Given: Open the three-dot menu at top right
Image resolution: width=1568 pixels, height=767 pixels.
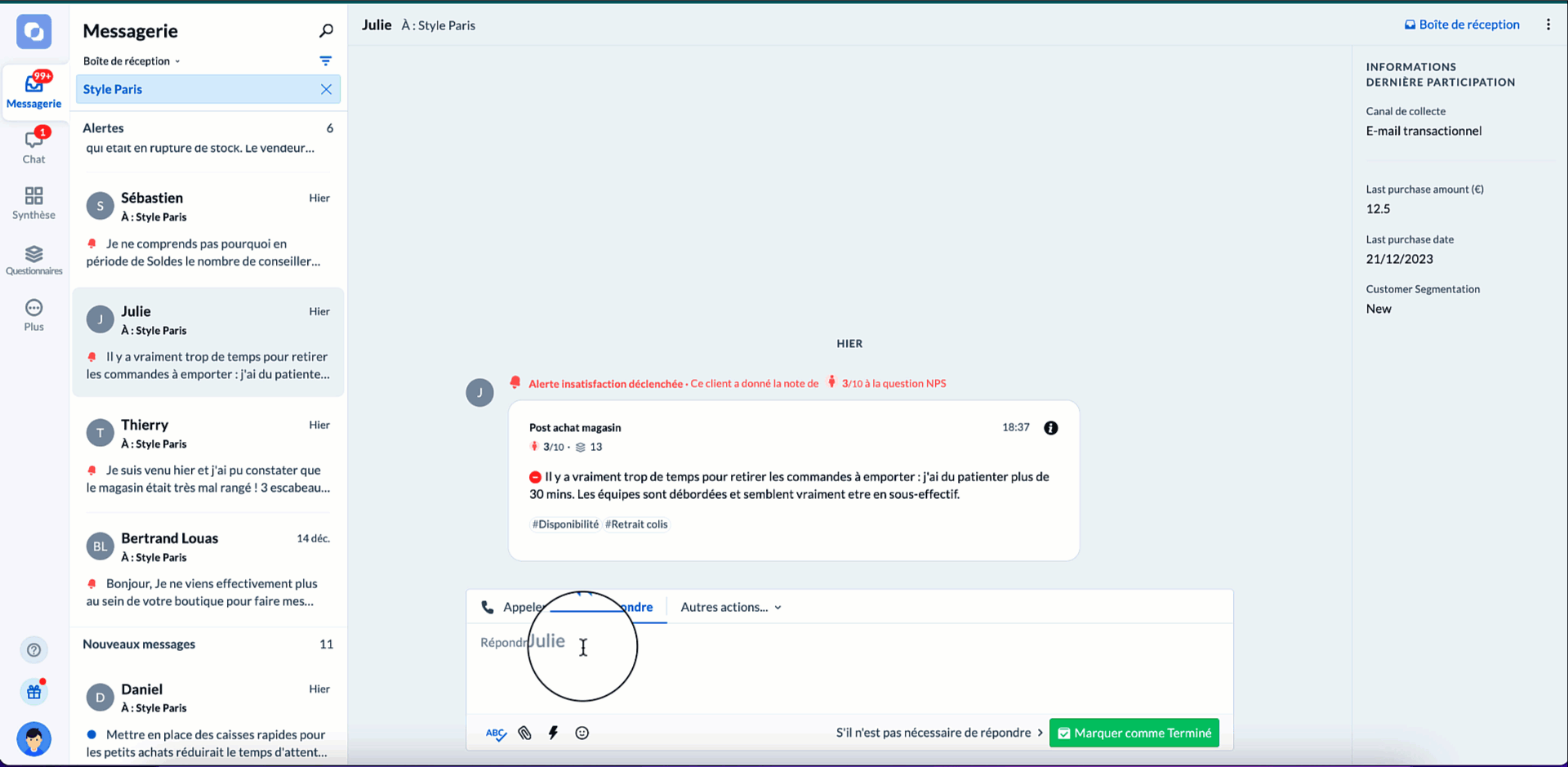Looking at the screenshot, I should 1548,24.
